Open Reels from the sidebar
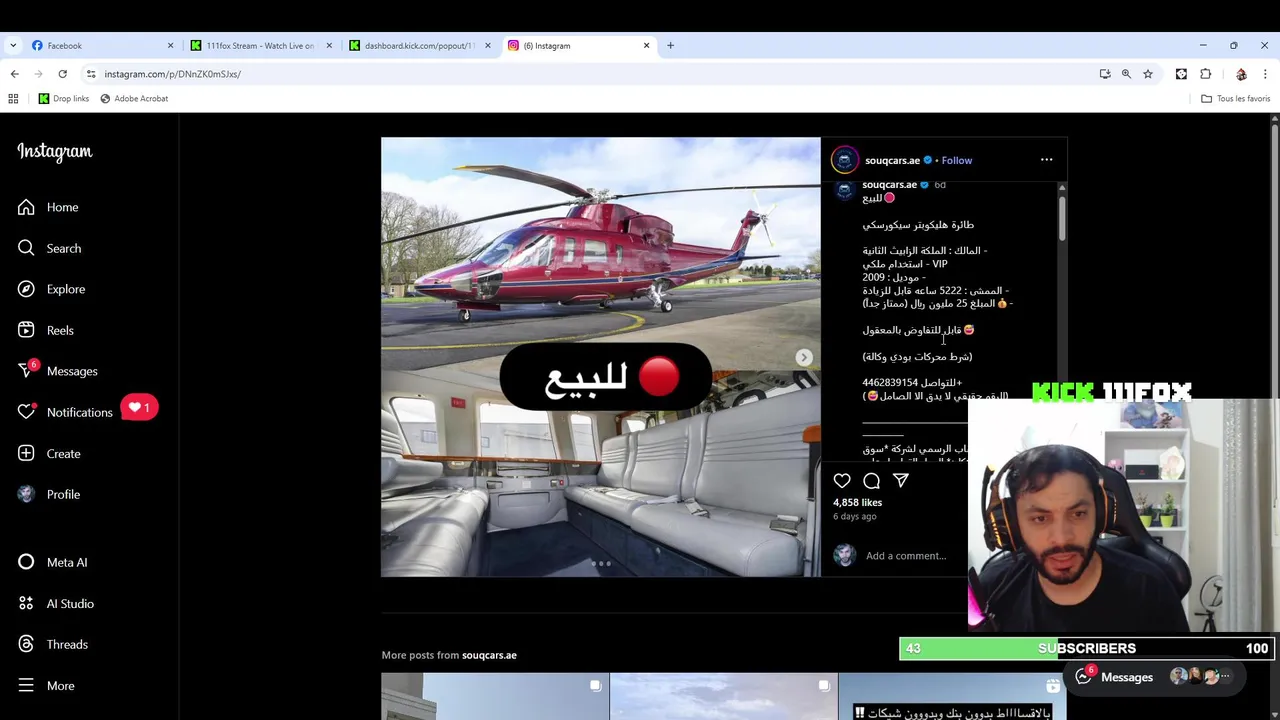Image resolution: width=1280 pixels, height=720 pixels. point(46,330)
